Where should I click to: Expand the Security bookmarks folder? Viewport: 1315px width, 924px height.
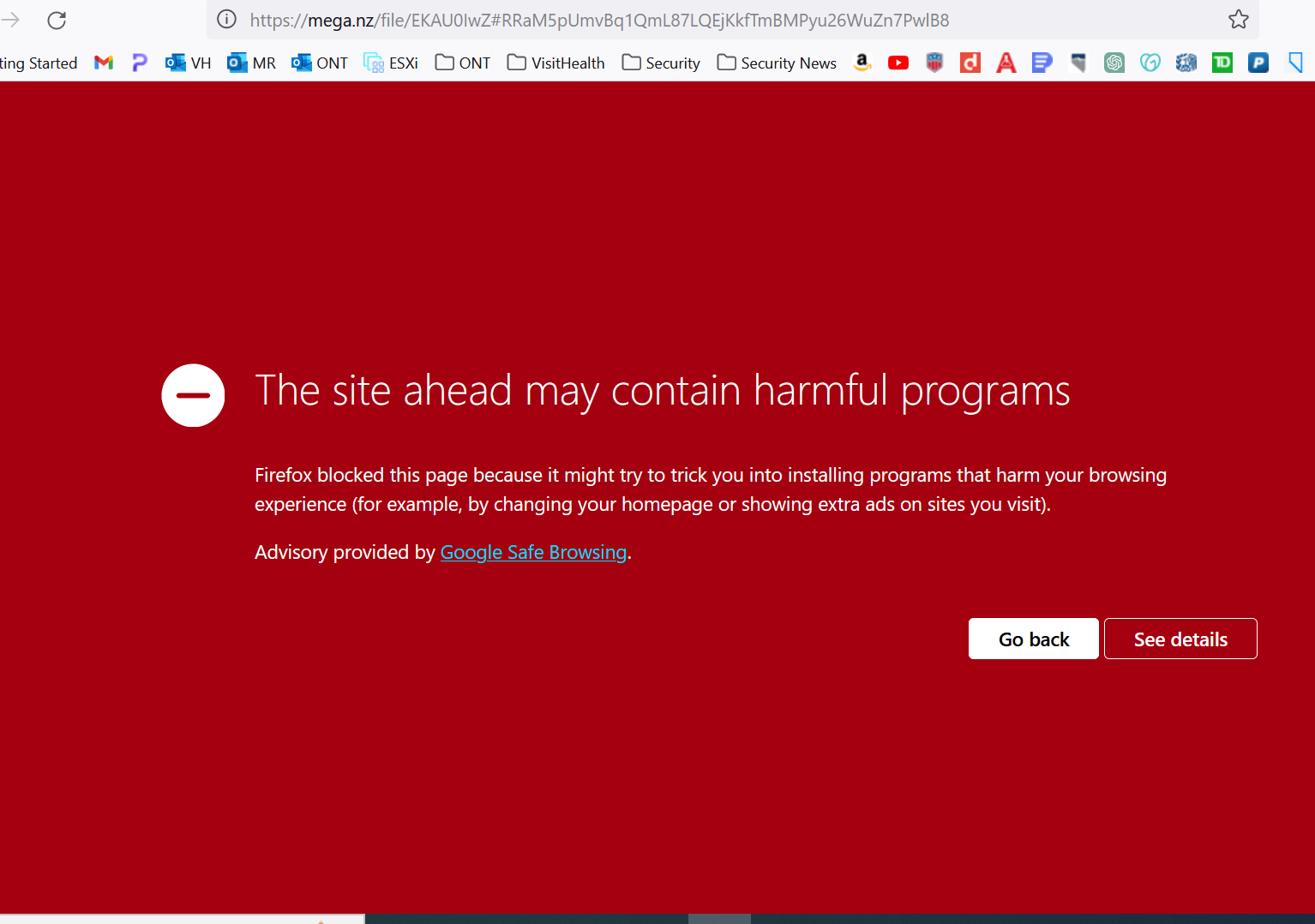click(661, 63)
